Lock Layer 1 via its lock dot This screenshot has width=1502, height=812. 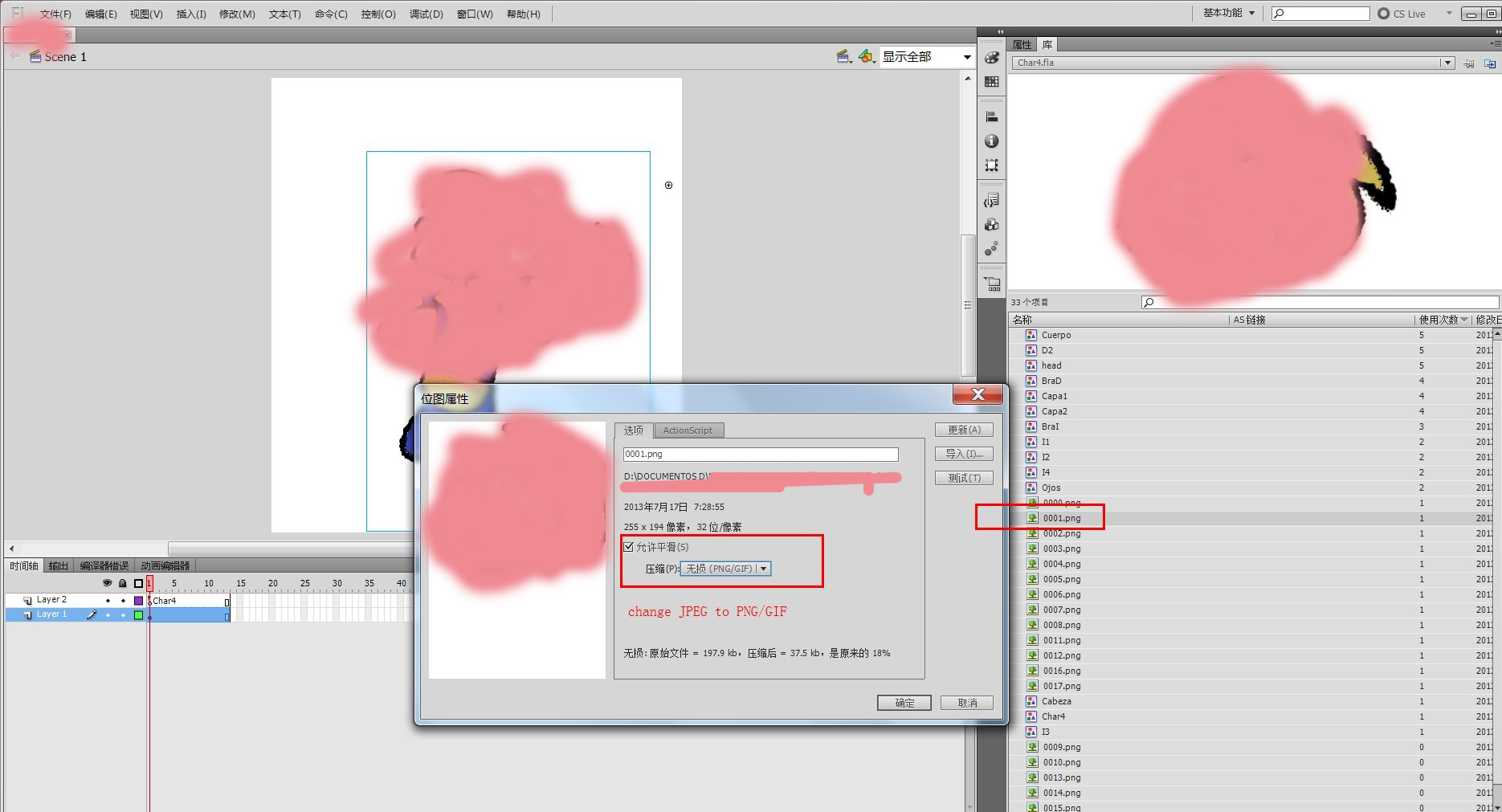click(x=123, y=615)
